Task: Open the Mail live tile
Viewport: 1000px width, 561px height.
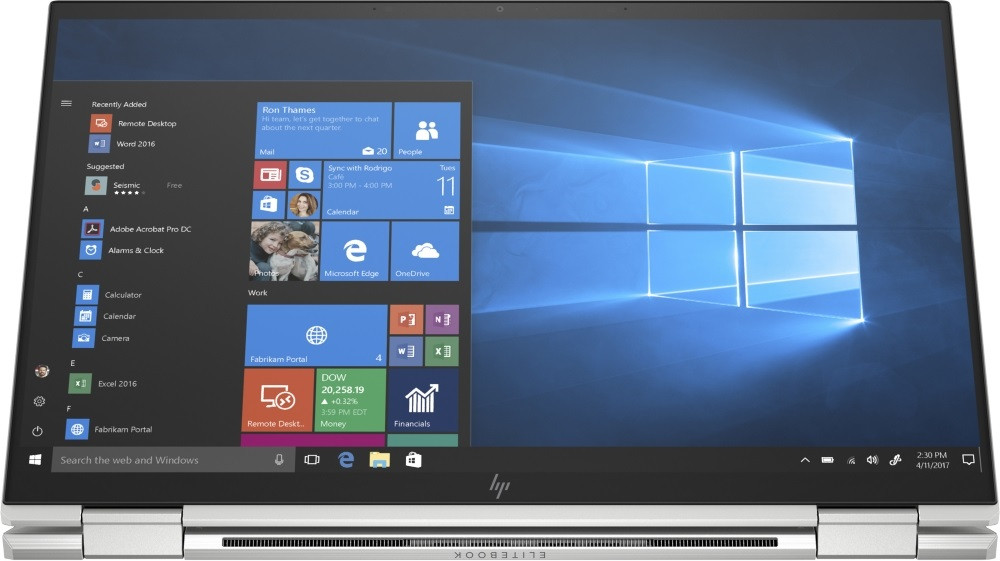Action: pos(323,130)
